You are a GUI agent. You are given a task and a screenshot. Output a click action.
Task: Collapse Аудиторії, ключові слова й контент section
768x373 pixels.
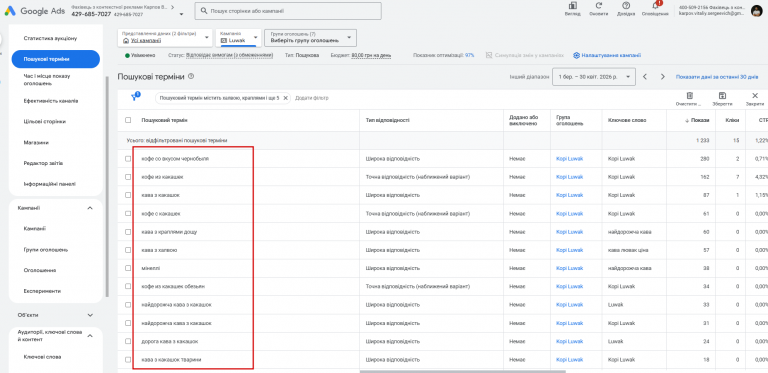coord(90,336)
